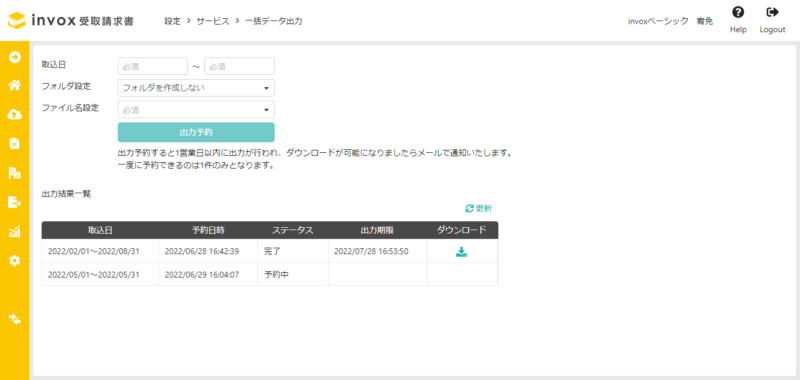Click the invoxベーシック account label
This screenshot has height=380, width=800.
pos(658,21)
